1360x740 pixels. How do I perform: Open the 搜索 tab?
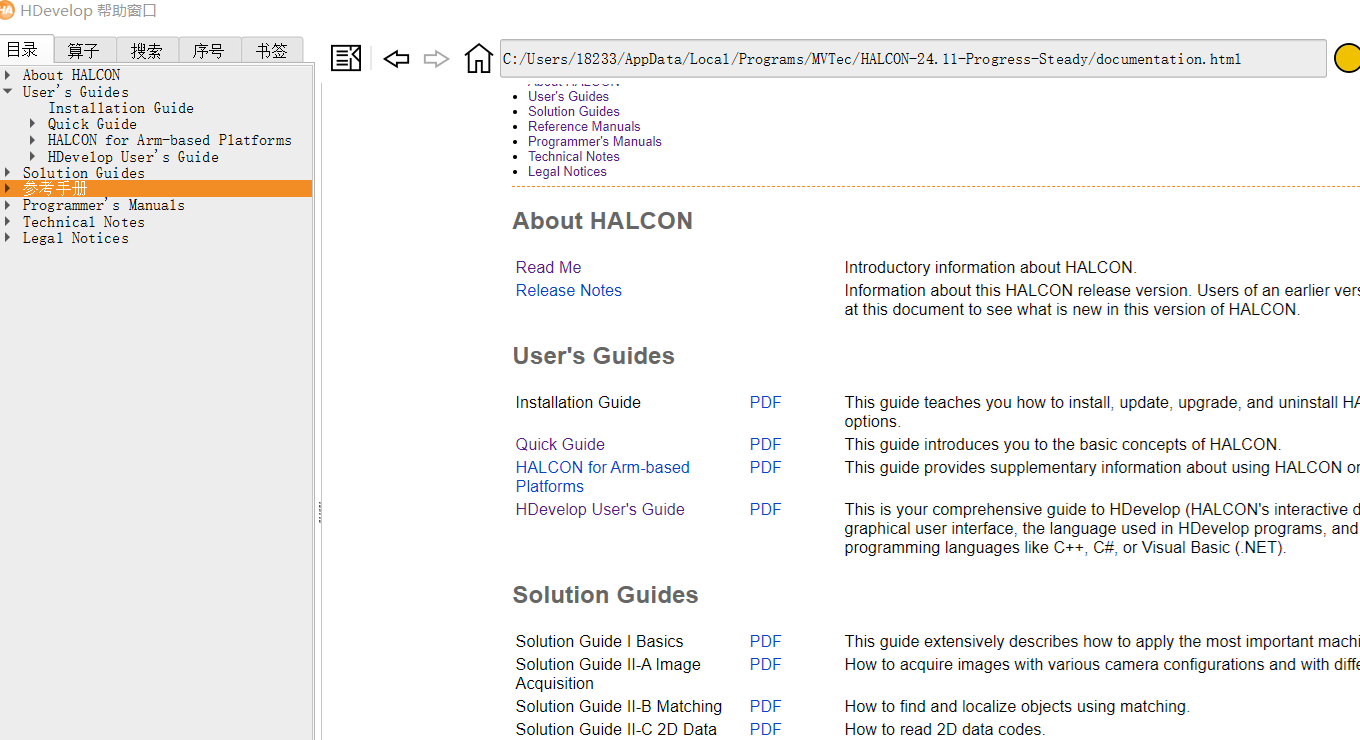pos(147,50)
